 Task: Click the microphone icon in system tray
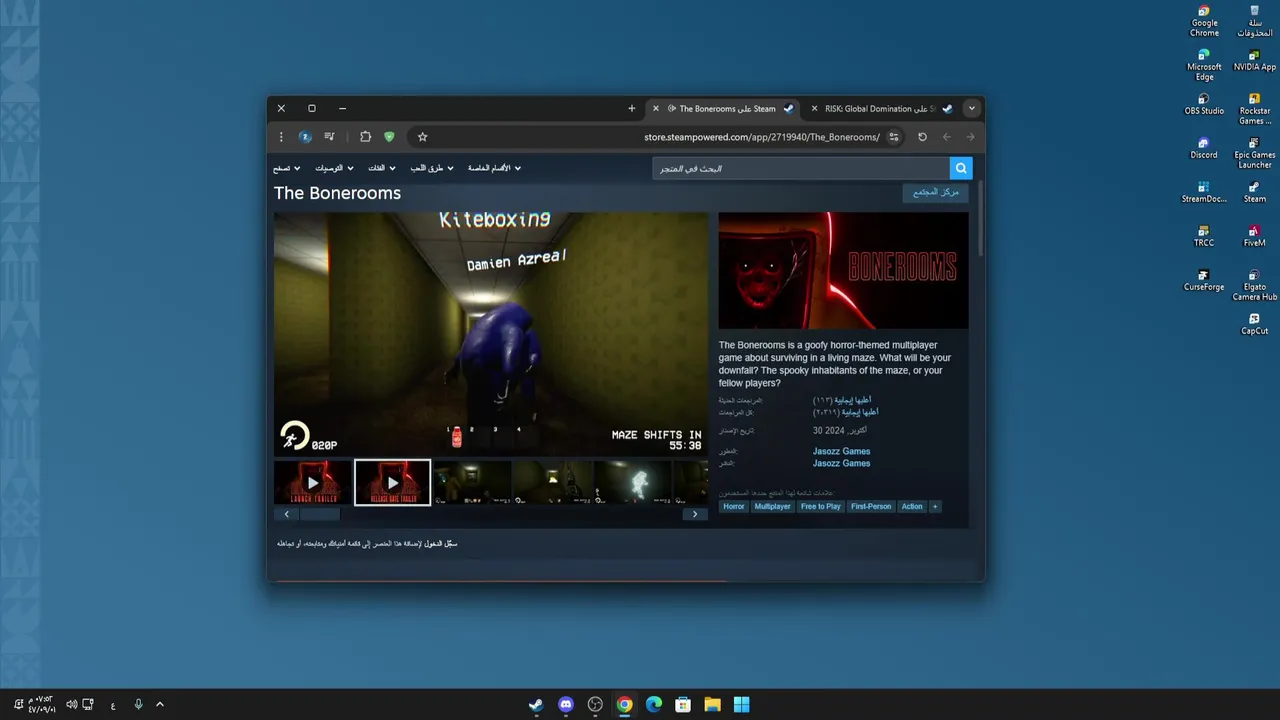click(x=138, y=704)
